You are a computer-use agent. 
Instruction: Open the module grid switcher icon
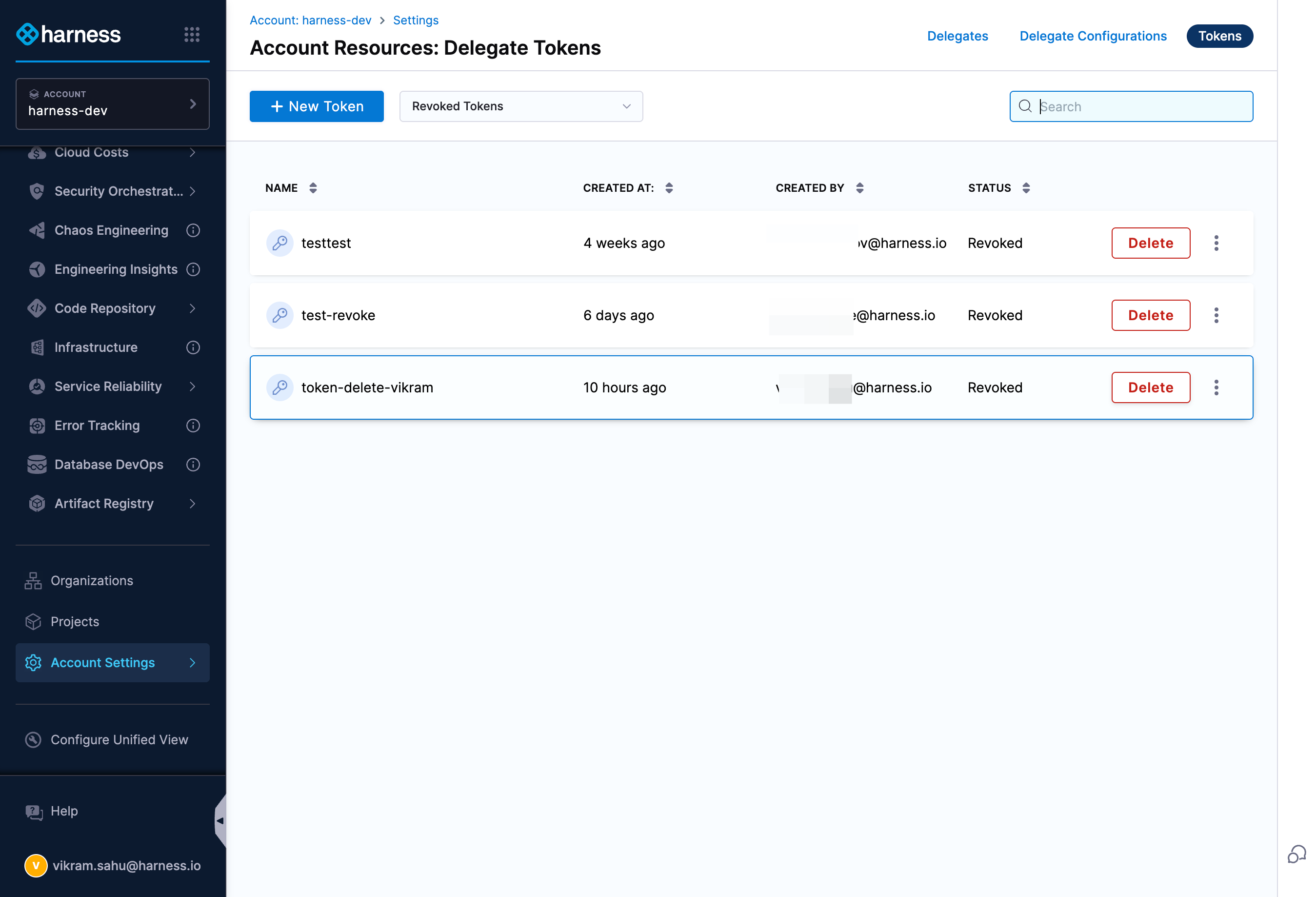click(x=192, y=35)
